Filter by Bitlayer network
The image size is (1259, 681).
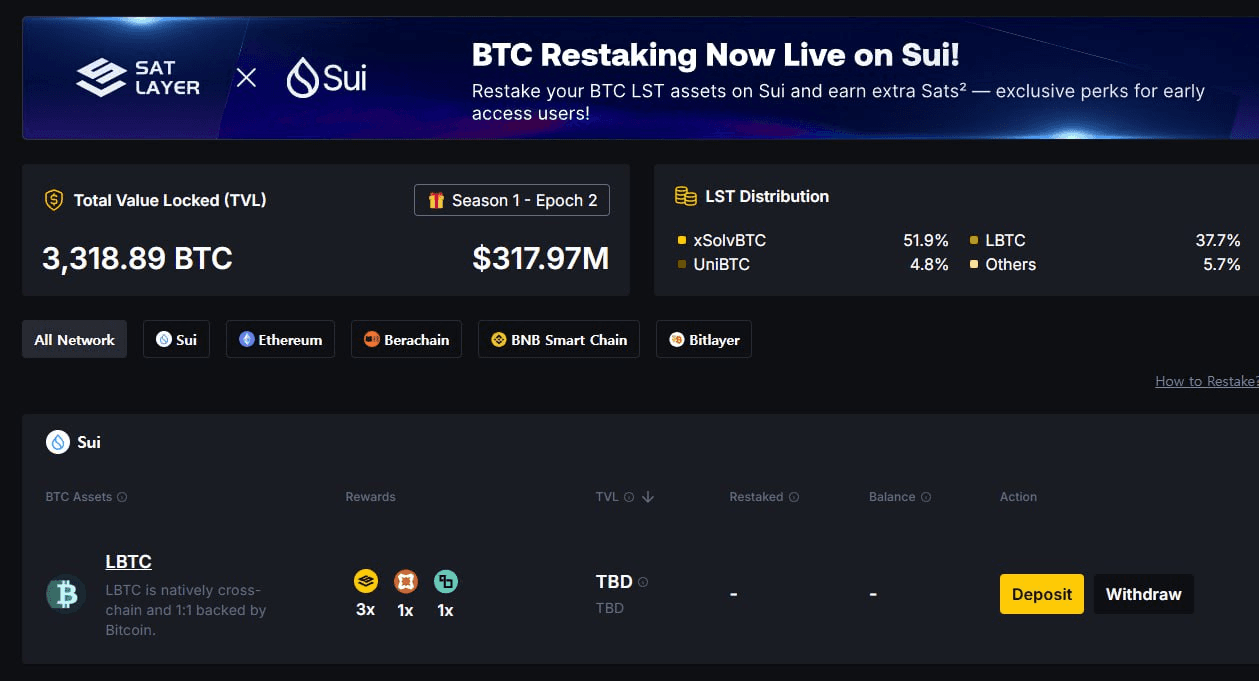[704, 339]
